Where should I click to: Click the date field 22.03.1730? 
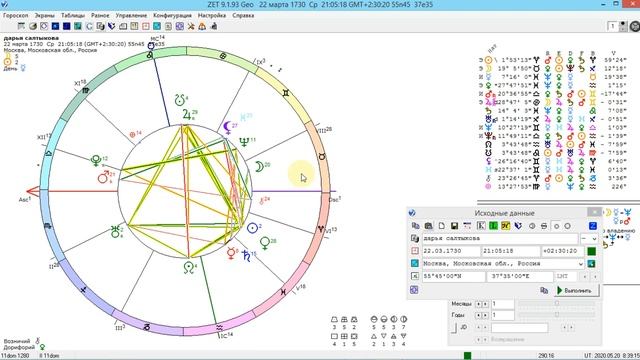451,251
